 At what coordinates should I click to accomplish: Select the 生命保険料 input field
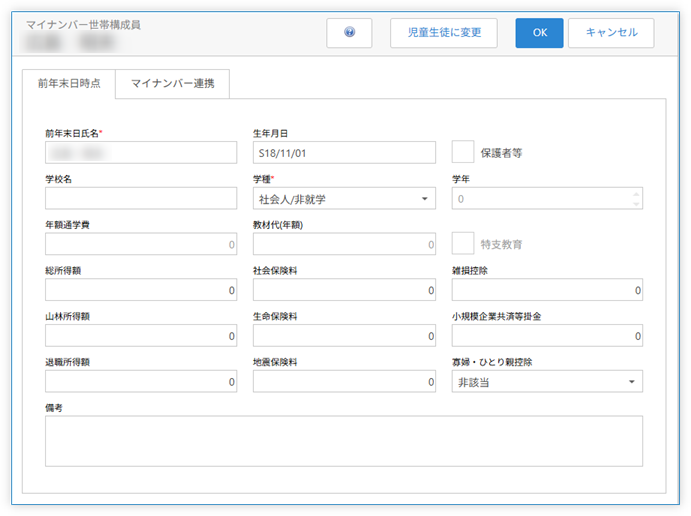tap(344, 336)
